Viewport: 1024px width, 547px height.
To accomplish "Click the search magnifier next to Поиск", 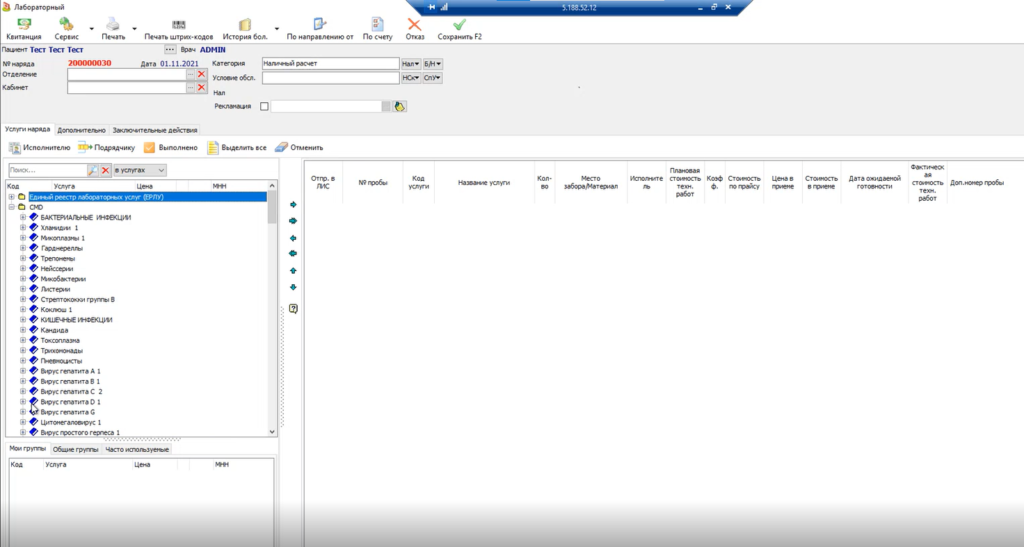I will [93, 170].
